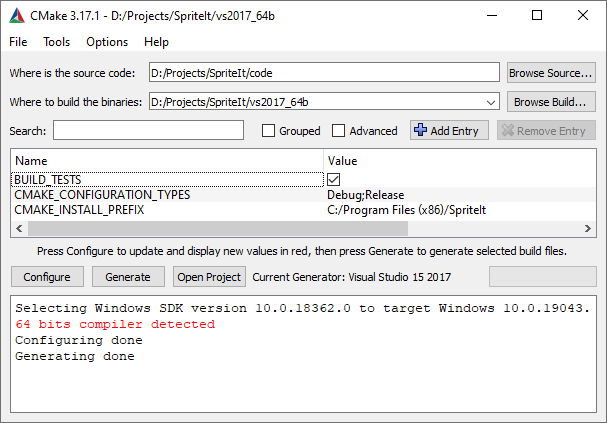The height and width of the screenshot is (423, 607).
Task: Minimize the CMake window
Action: pos(491,15)
